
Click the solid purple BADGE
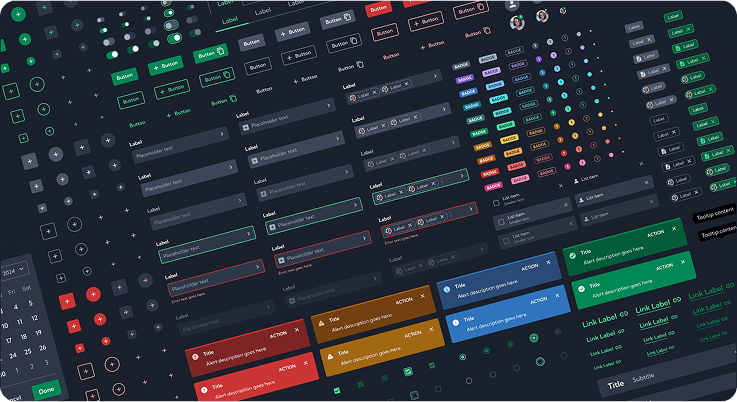tap(464, 79)
